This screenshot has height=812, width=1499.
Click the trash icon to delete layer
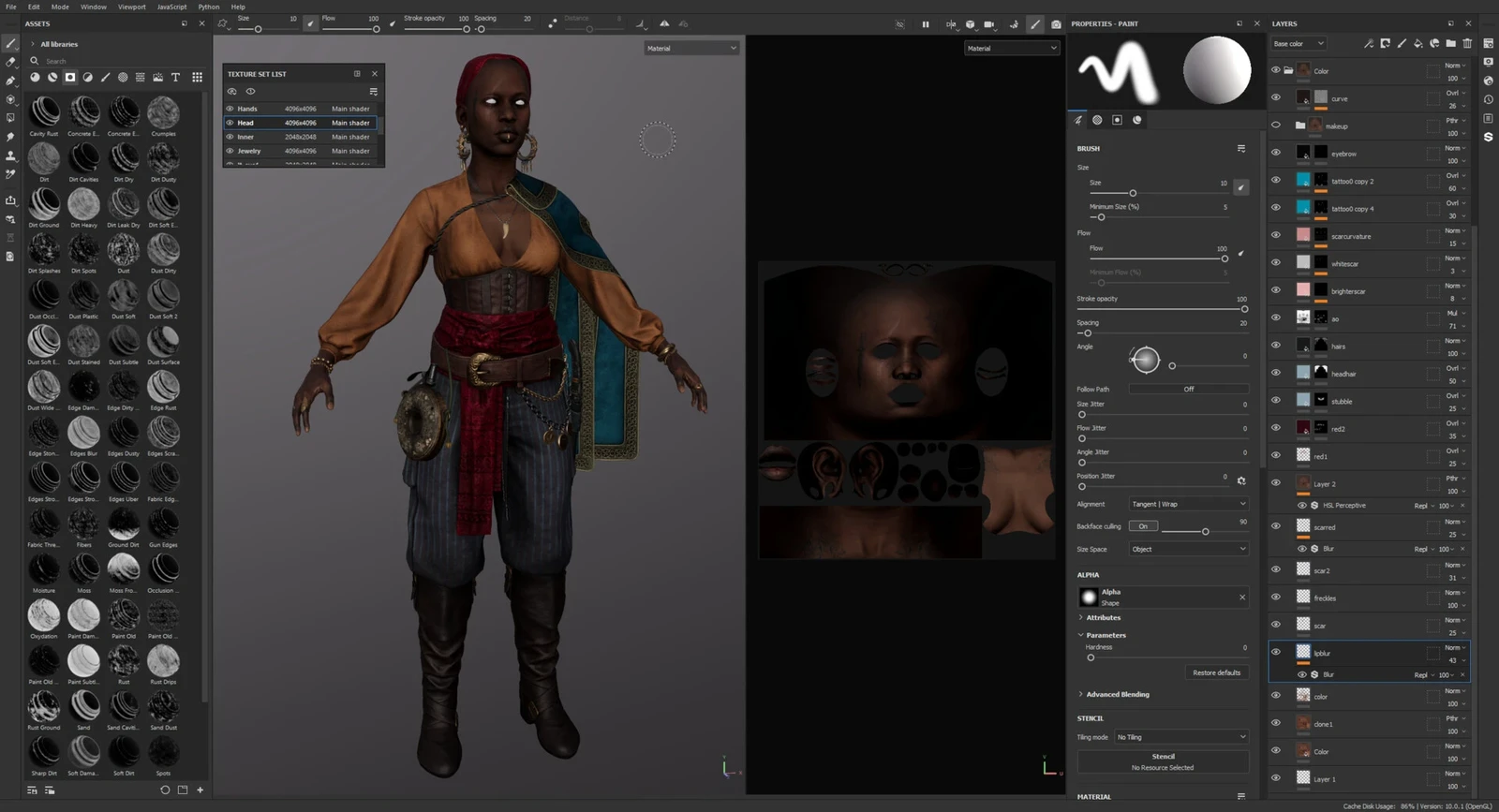(x=1467, y=43)
